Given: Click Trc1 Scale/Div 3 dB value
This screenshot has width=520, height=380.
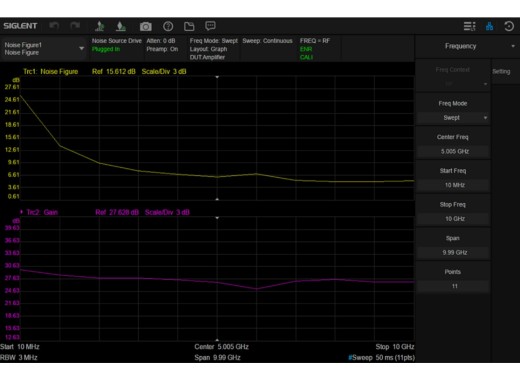Looking at the screenshot, I should pyautogui.click(x=164, y=71).
